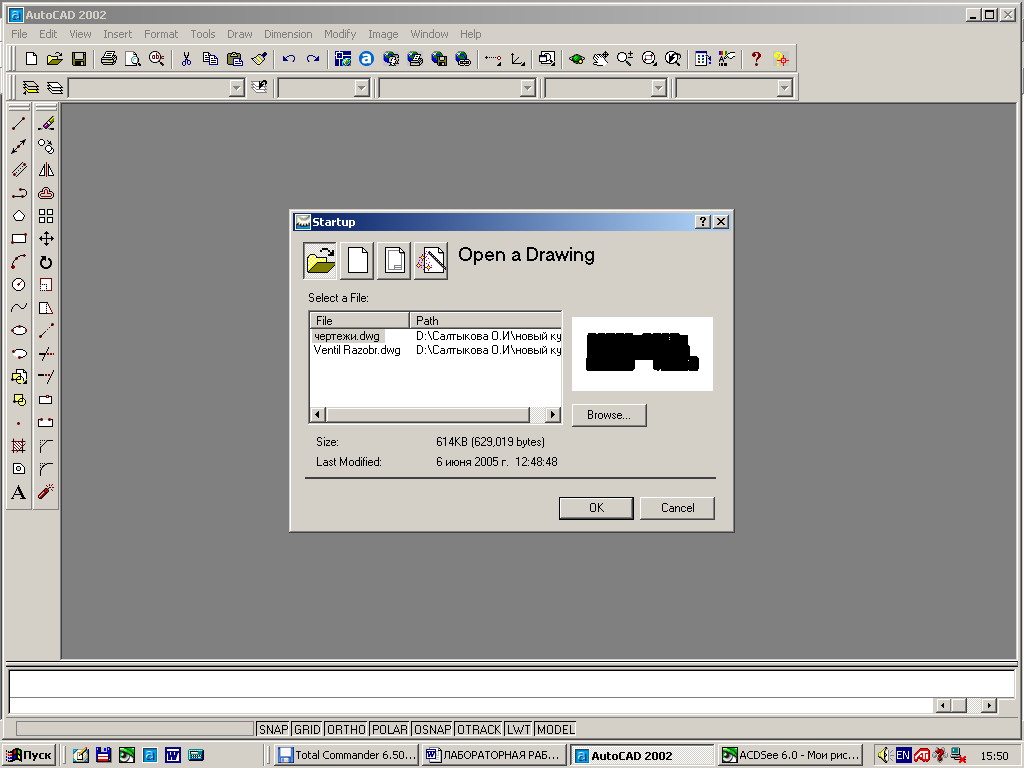The image size is (1024, 768).
Task: Select the Move modify tool
Action: click(46, 238)
